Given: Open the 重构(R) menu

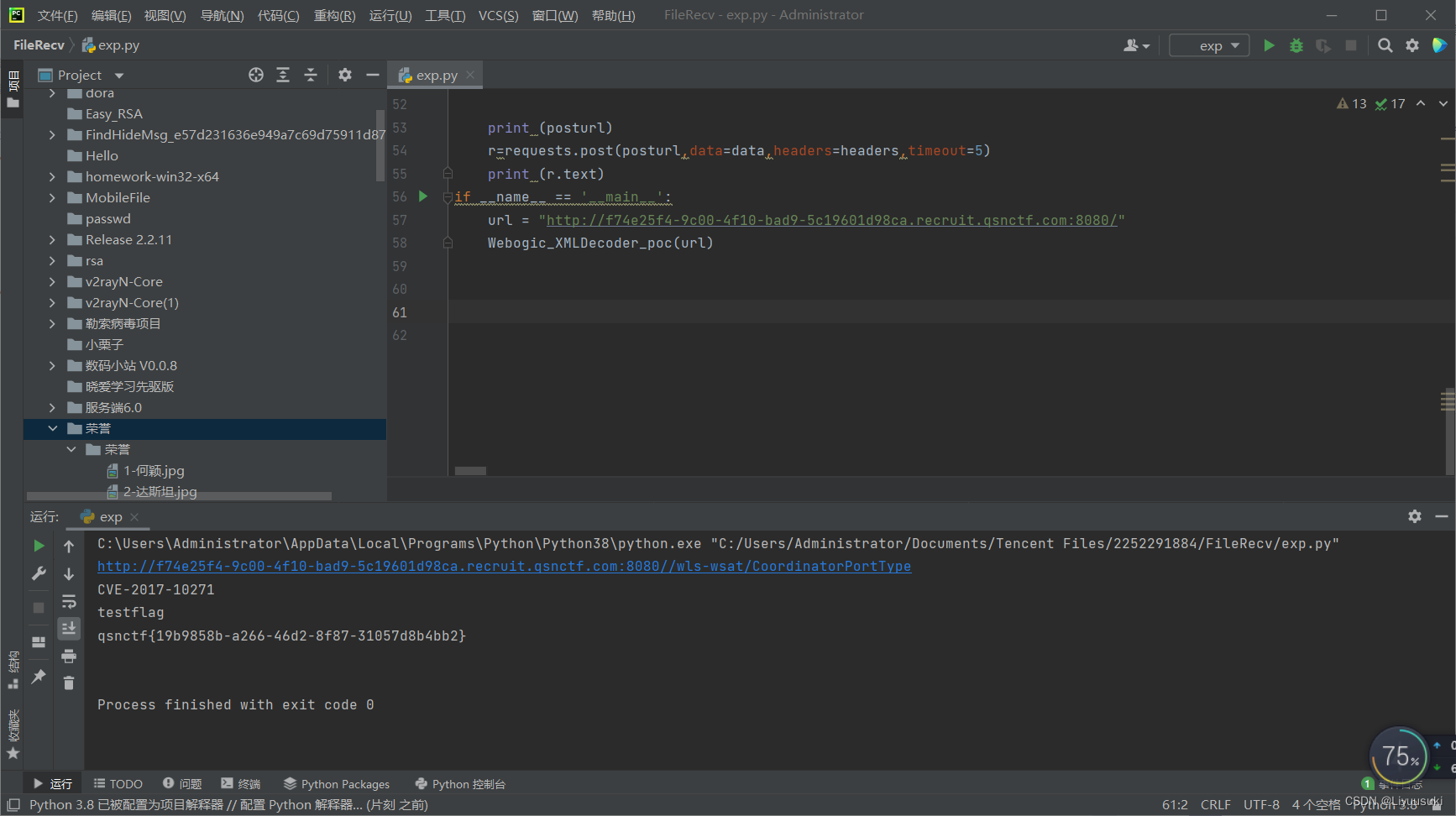Looking at the screenshot, I should pyautogui.click(x=334, y=15).
